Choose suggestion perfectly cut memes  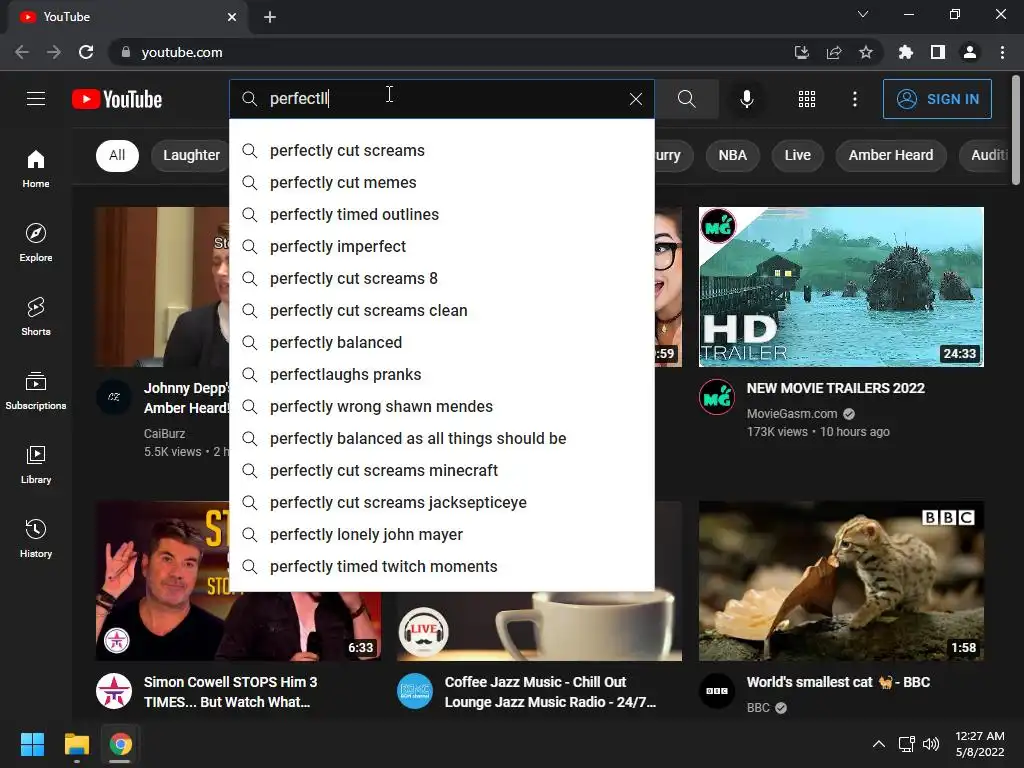click(442, 183)
